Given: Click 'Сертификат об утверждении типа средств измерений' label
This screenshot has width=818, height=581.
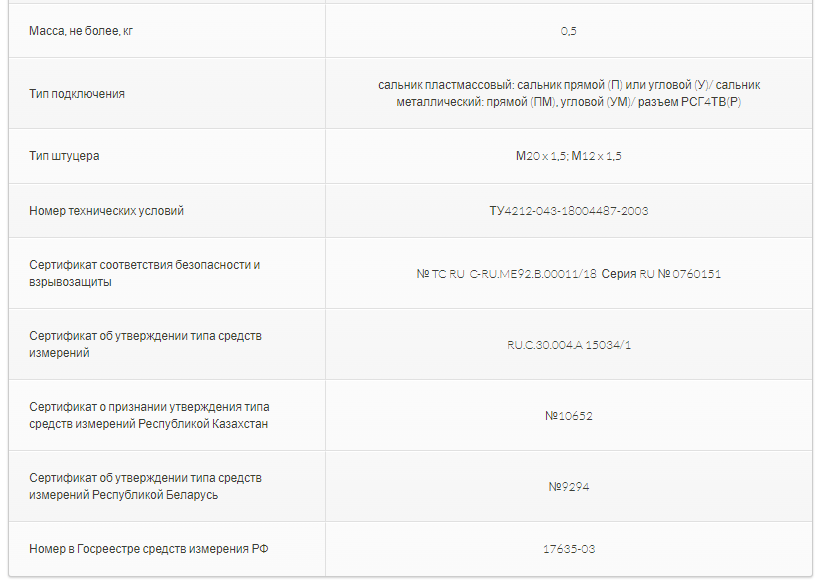Looking at the screenshot, I should pyautogui.click(x=146, y=344).
